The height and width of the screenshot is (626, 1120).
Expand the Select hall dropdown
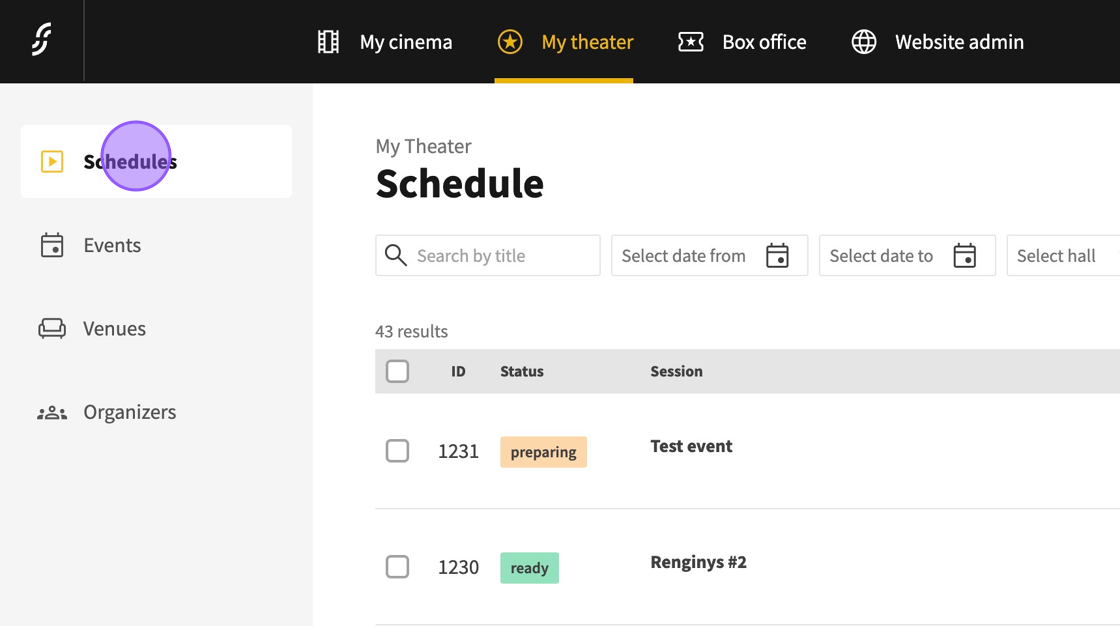pos(1062,256)
